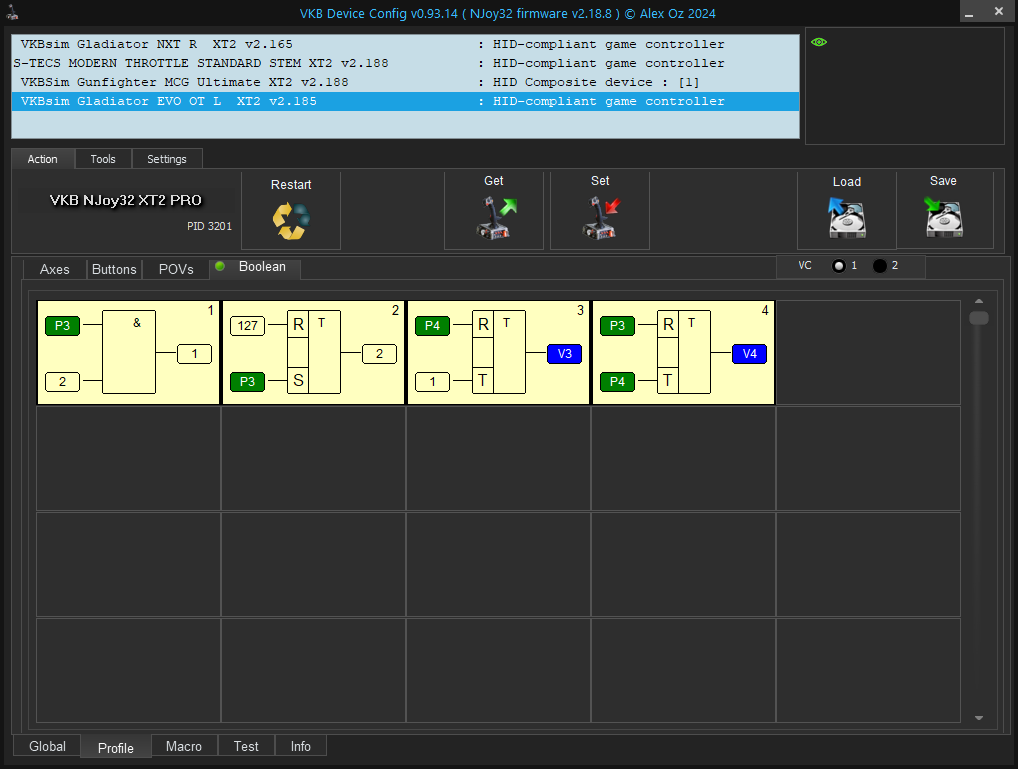Click P3 input of boolean cell 1
Image resolution: width=1018 pixels, height=769 pixels.
pos(62,326)
